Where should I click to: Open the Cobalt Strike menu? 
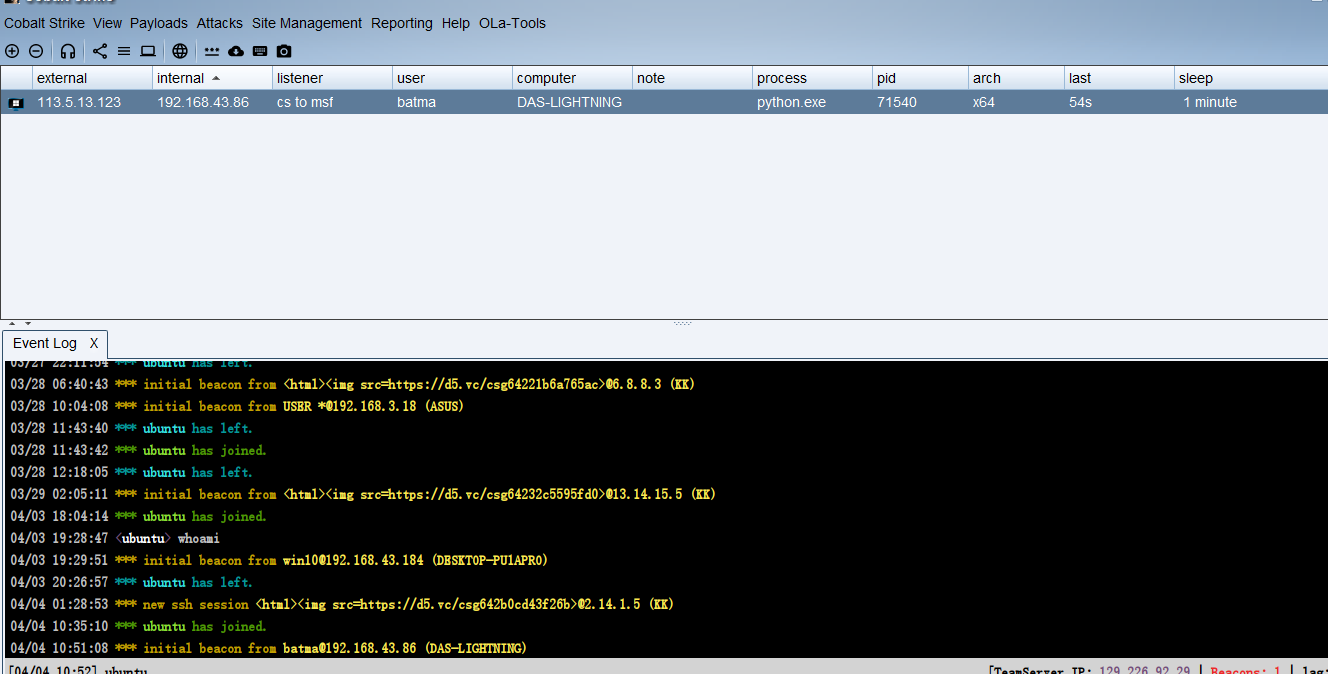pos(44,23)
